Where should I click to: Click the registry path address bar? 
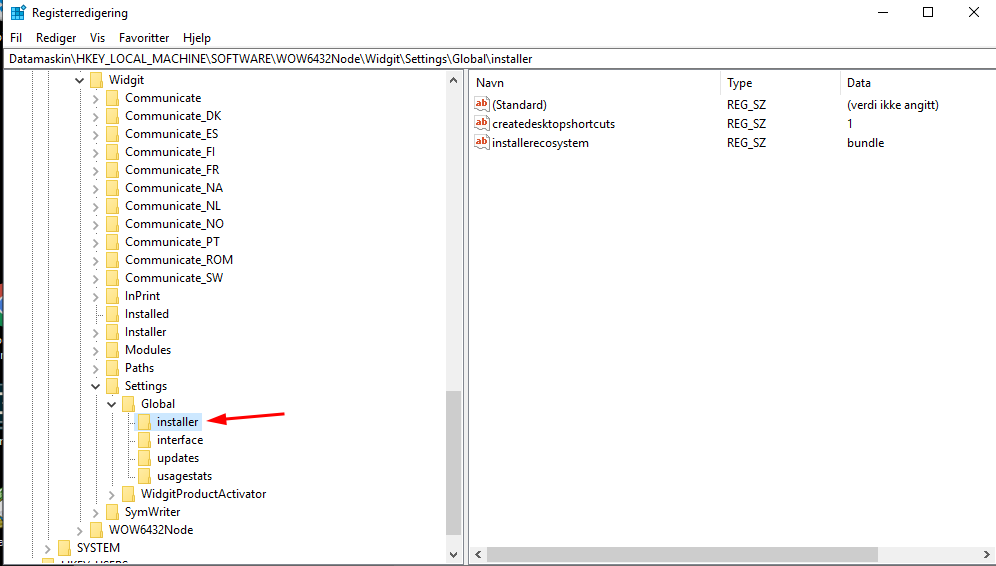[x=499, y=59]
